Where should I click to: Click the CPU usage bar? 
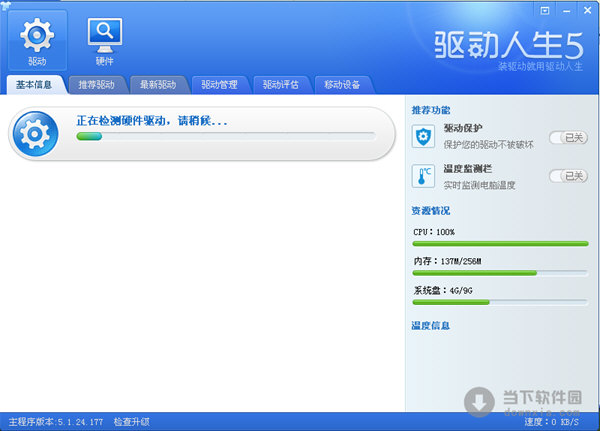coord(500,243)
